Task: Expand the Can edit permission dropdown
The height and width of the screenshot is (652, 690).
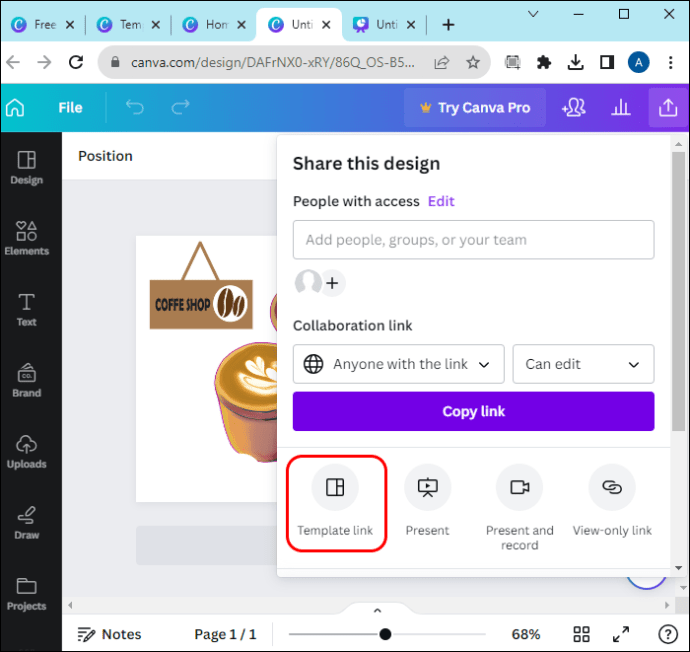Action: pyautogui.click(x=583, y=364)
